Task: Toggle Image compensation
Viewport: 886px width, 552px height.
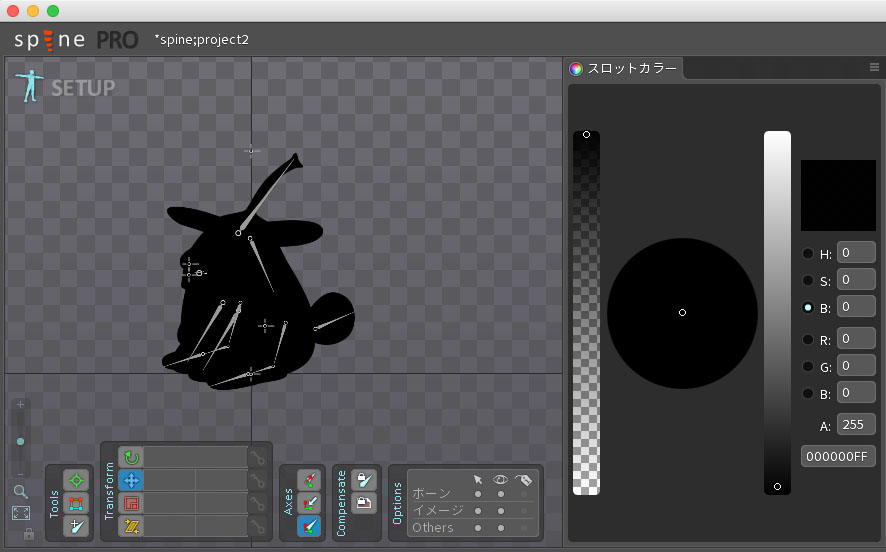Action: click(363, 503)
